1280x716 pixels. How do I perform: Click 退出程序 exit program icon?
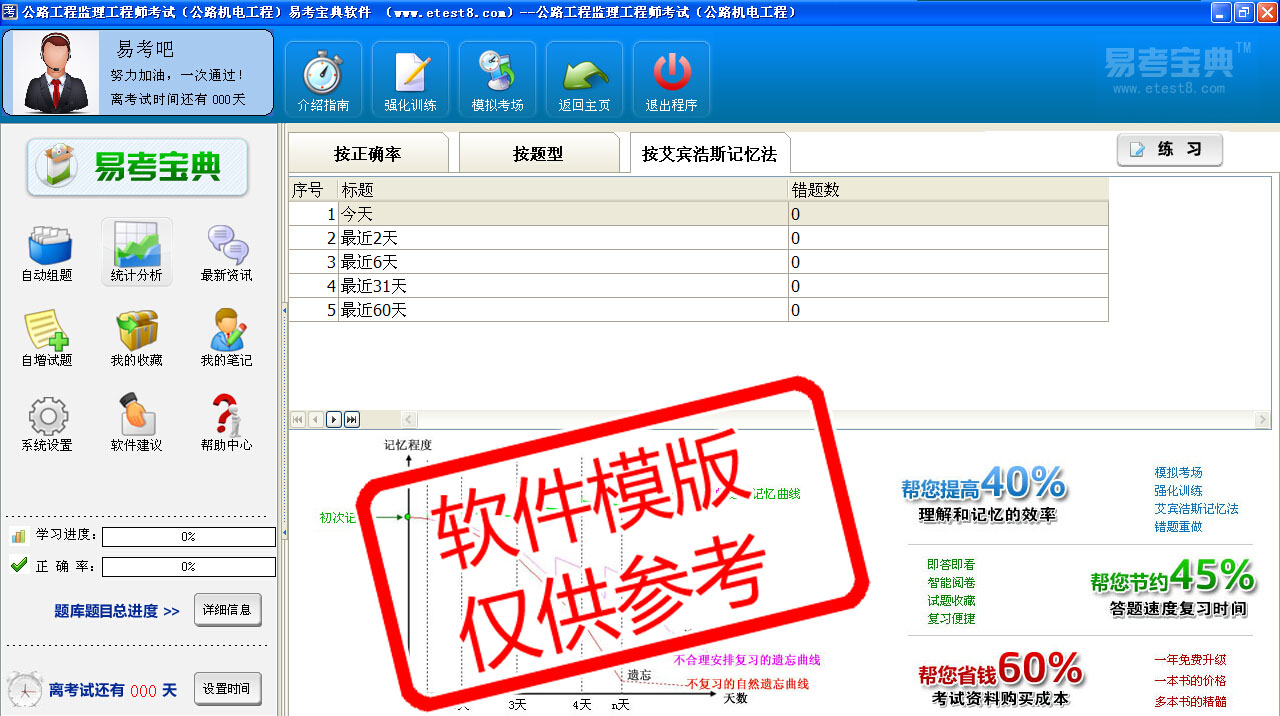[671, 80]
